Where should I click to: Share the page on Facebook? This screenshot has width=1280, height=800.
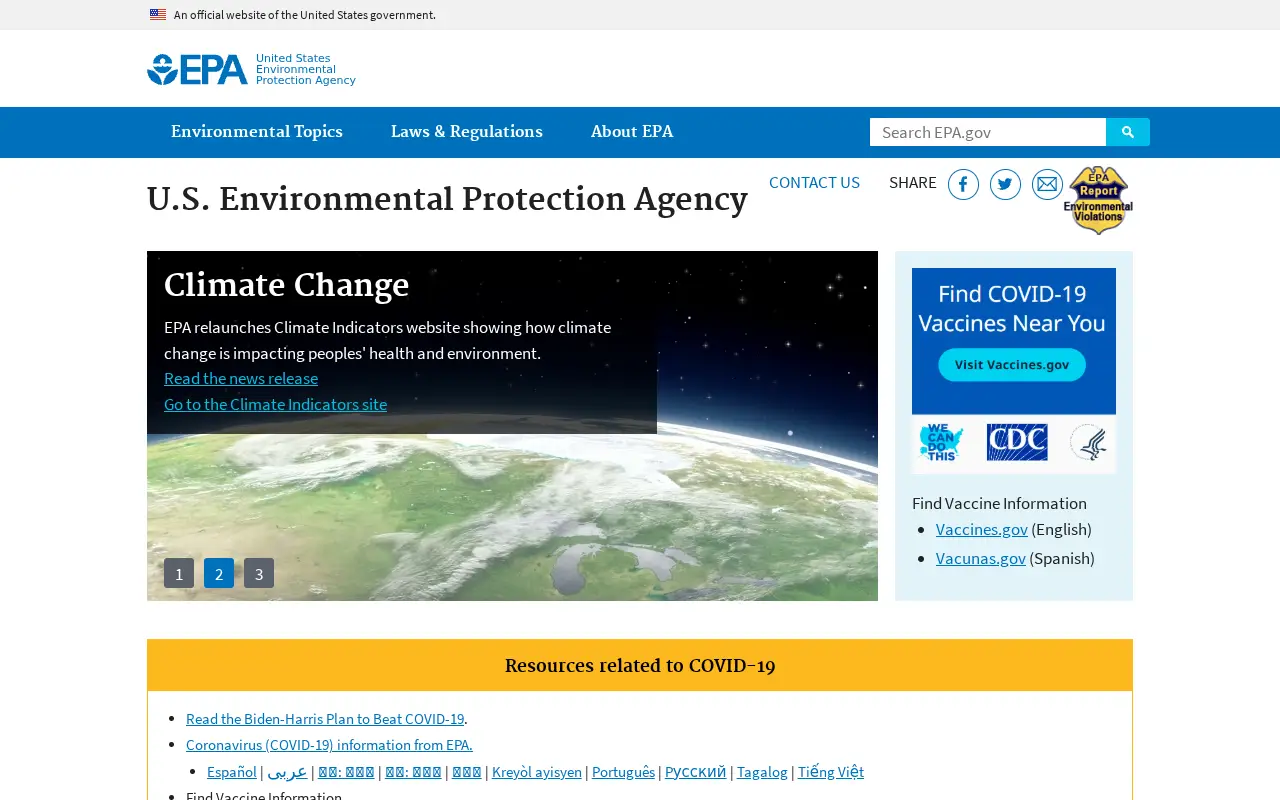[963, 184]
